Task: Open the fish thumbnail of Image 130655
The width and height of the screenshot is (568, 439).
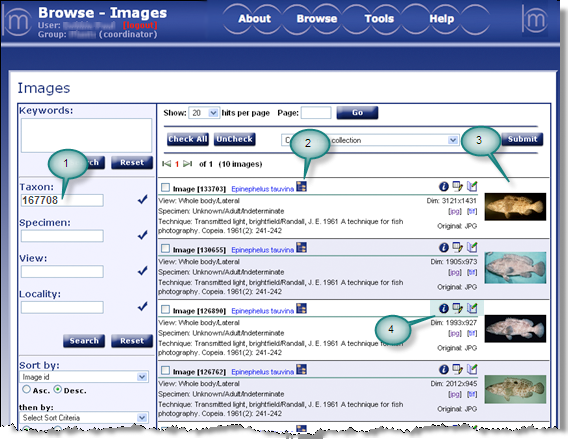Action: point(515,267)
